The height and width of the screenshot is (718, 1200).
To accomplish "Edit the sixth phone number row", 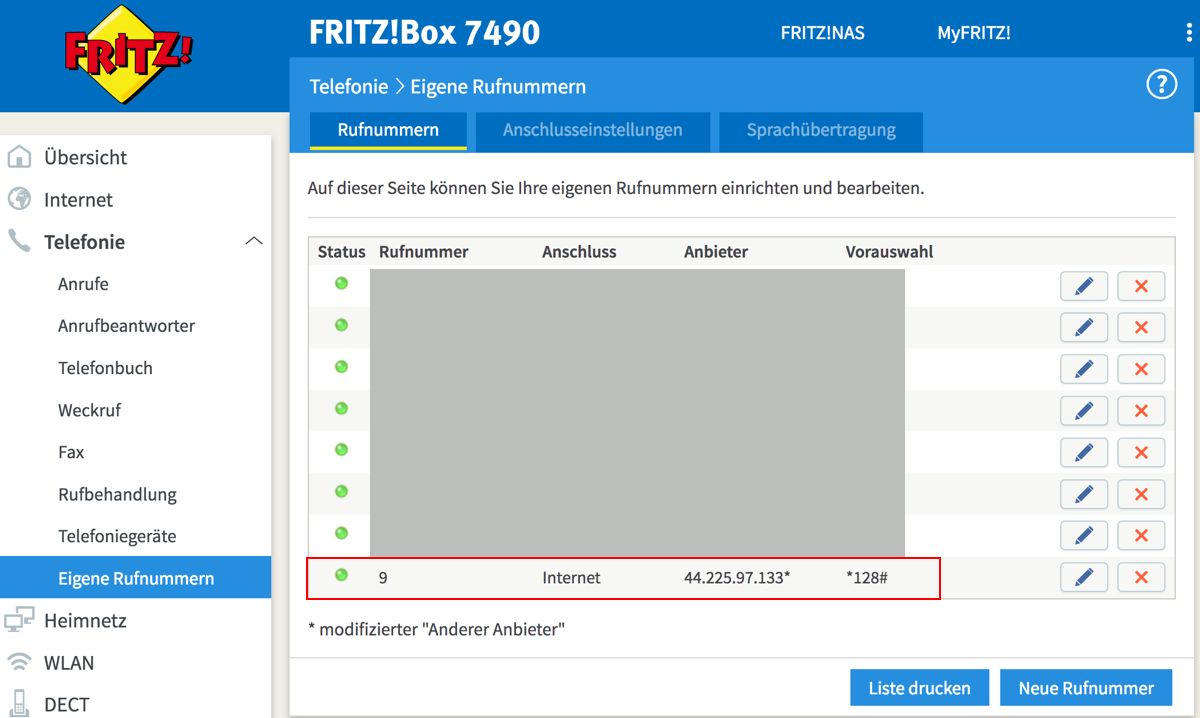I will coord(1084,494).
